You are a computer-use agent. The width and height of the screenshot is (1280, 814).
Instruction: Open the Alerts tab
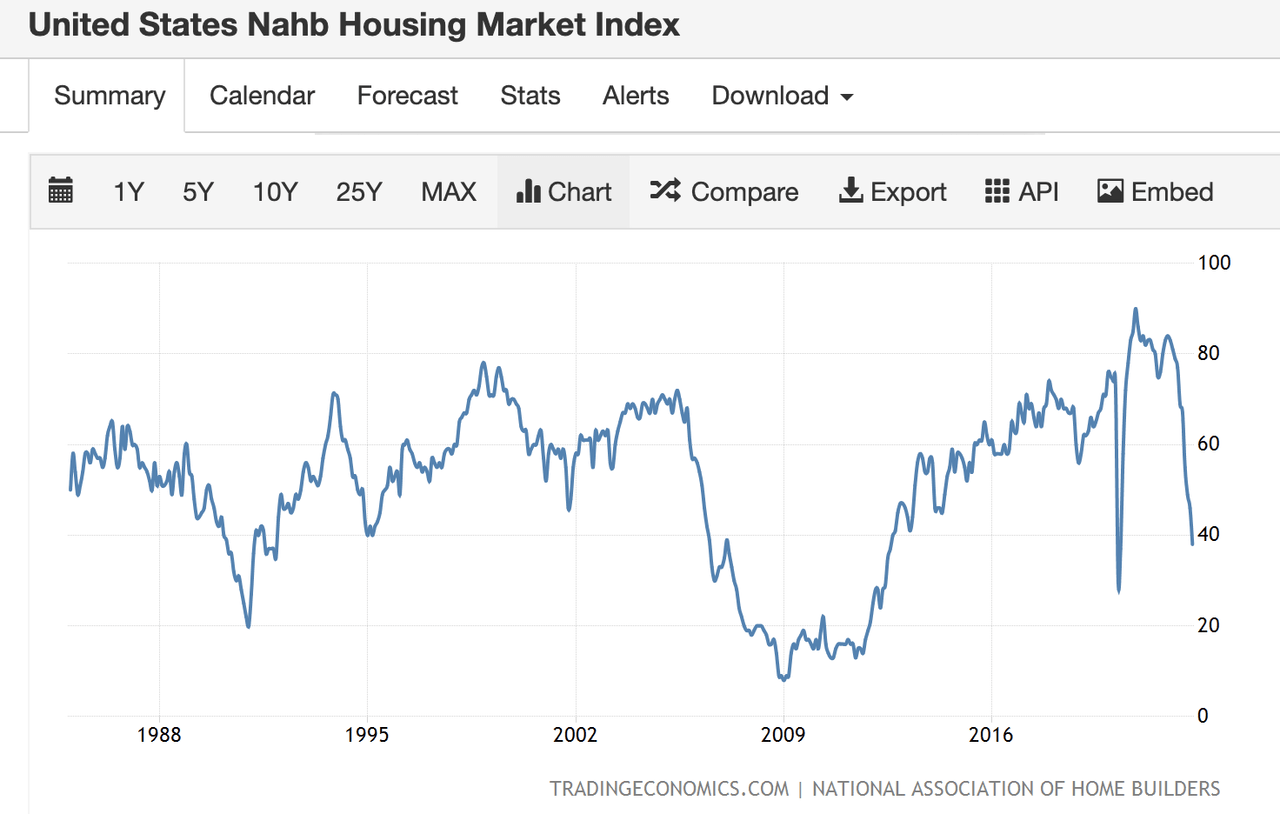(x=635, y=96)
